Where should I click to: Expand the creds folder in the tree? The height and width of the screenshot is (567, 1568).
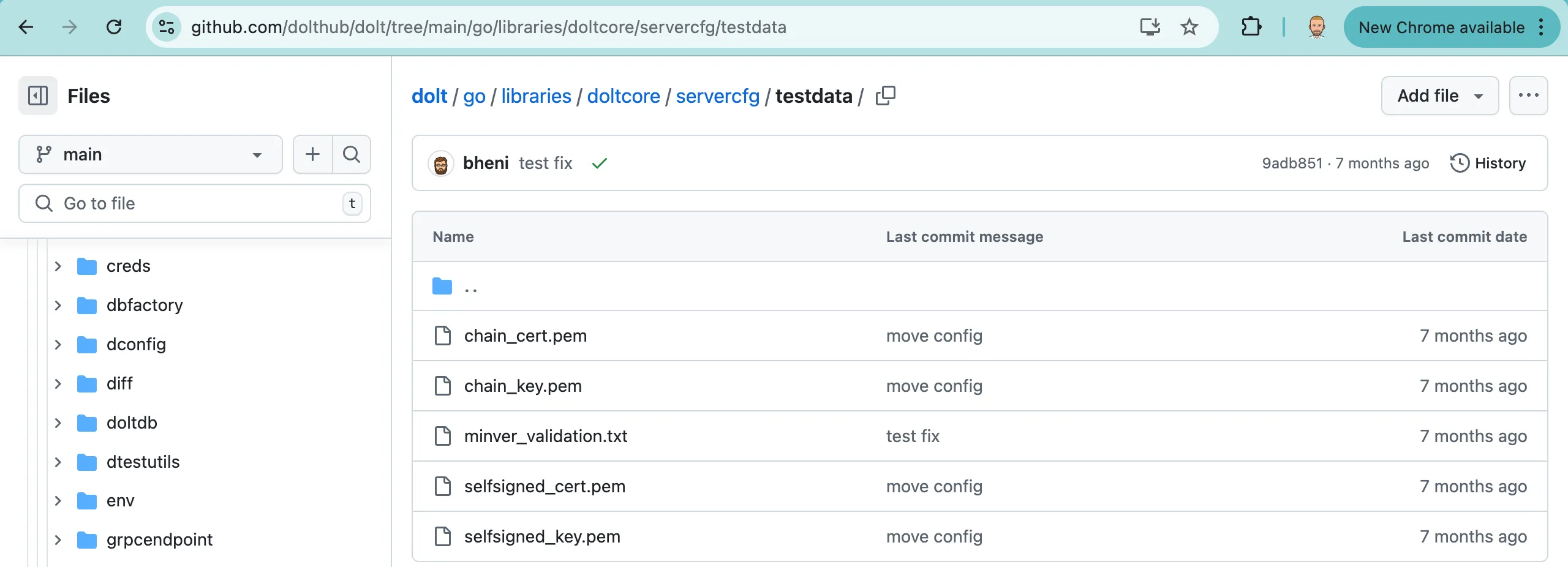(58, 266)
